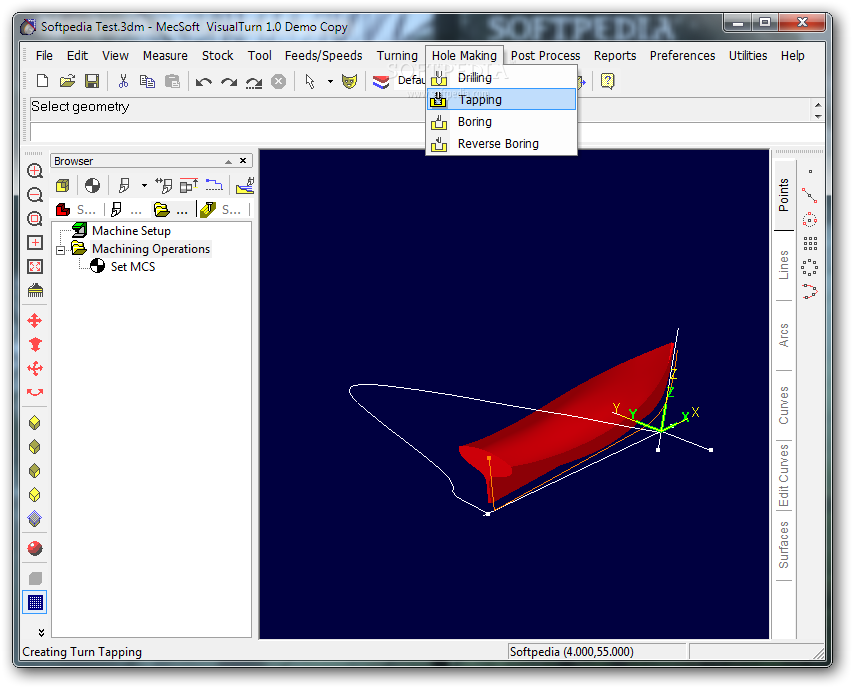Collapse the Machining Operations tree node
The image size is (853, 688).
pyautogui.click(x=60, y=250)
